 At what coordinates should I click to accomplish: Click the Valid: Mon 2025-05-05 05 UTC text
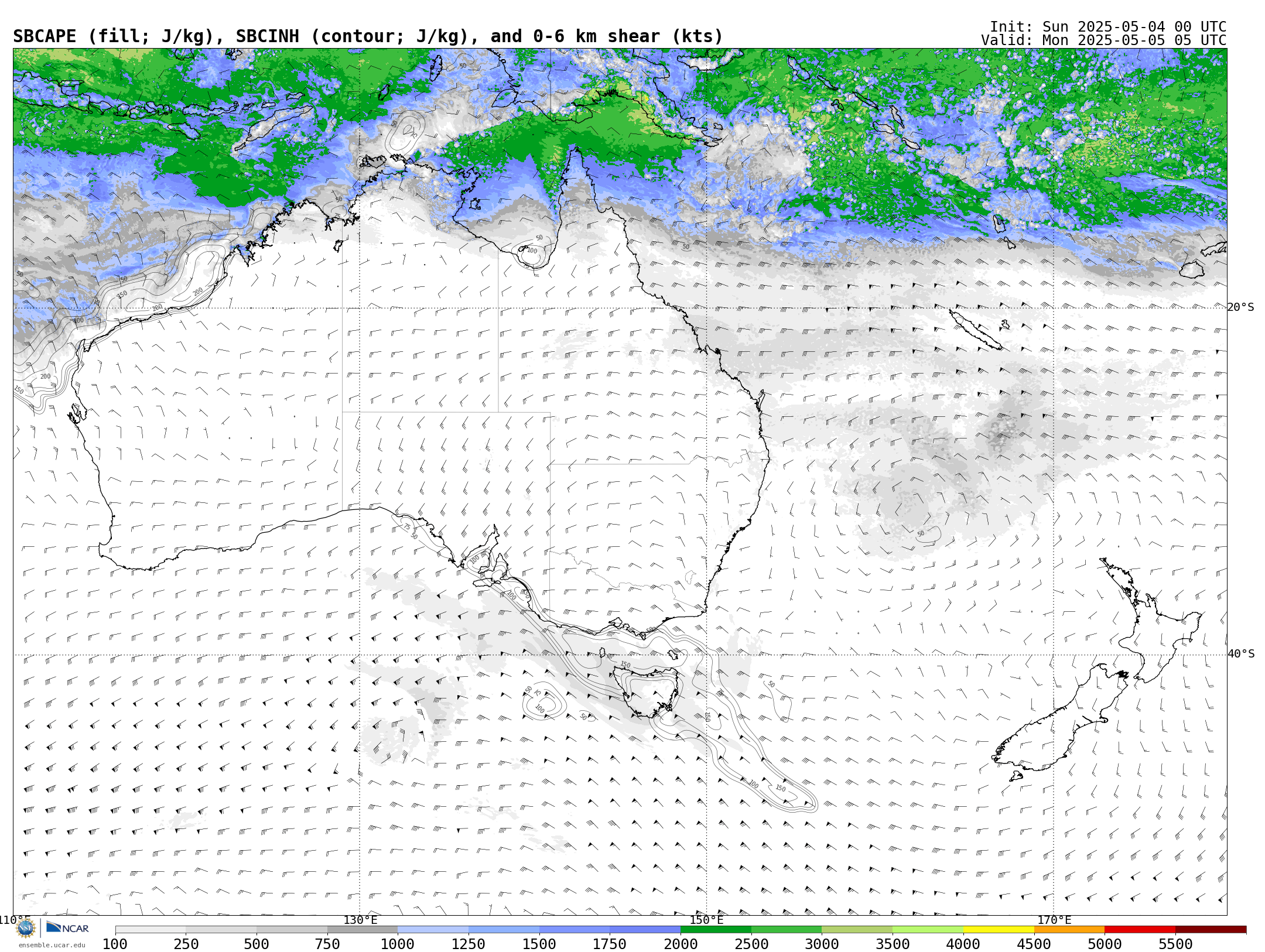tap(1103, 40)
